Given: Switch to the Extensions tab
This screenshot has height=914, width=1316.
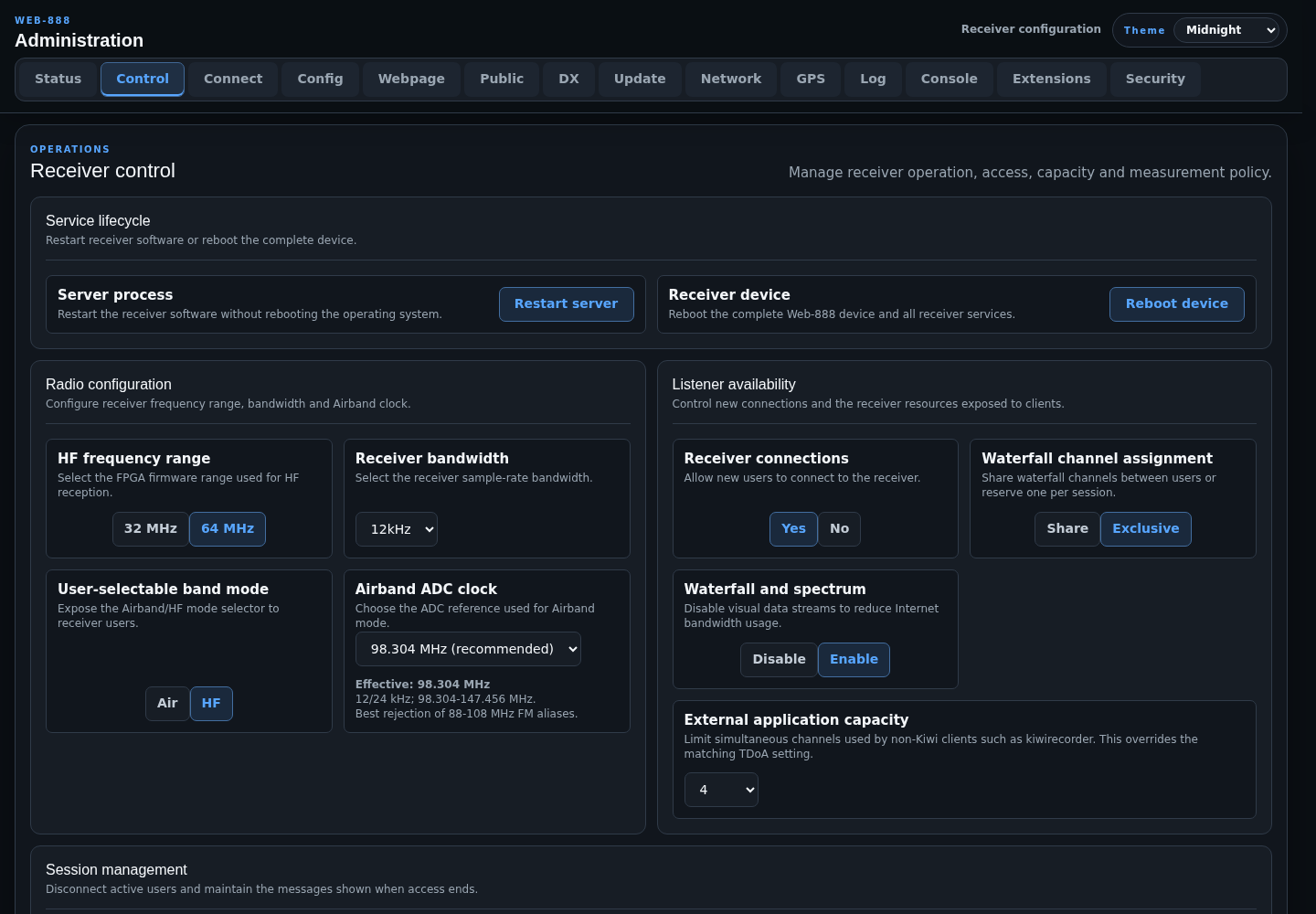Looking at the screenshot, I should click(x=1051, y=80).
